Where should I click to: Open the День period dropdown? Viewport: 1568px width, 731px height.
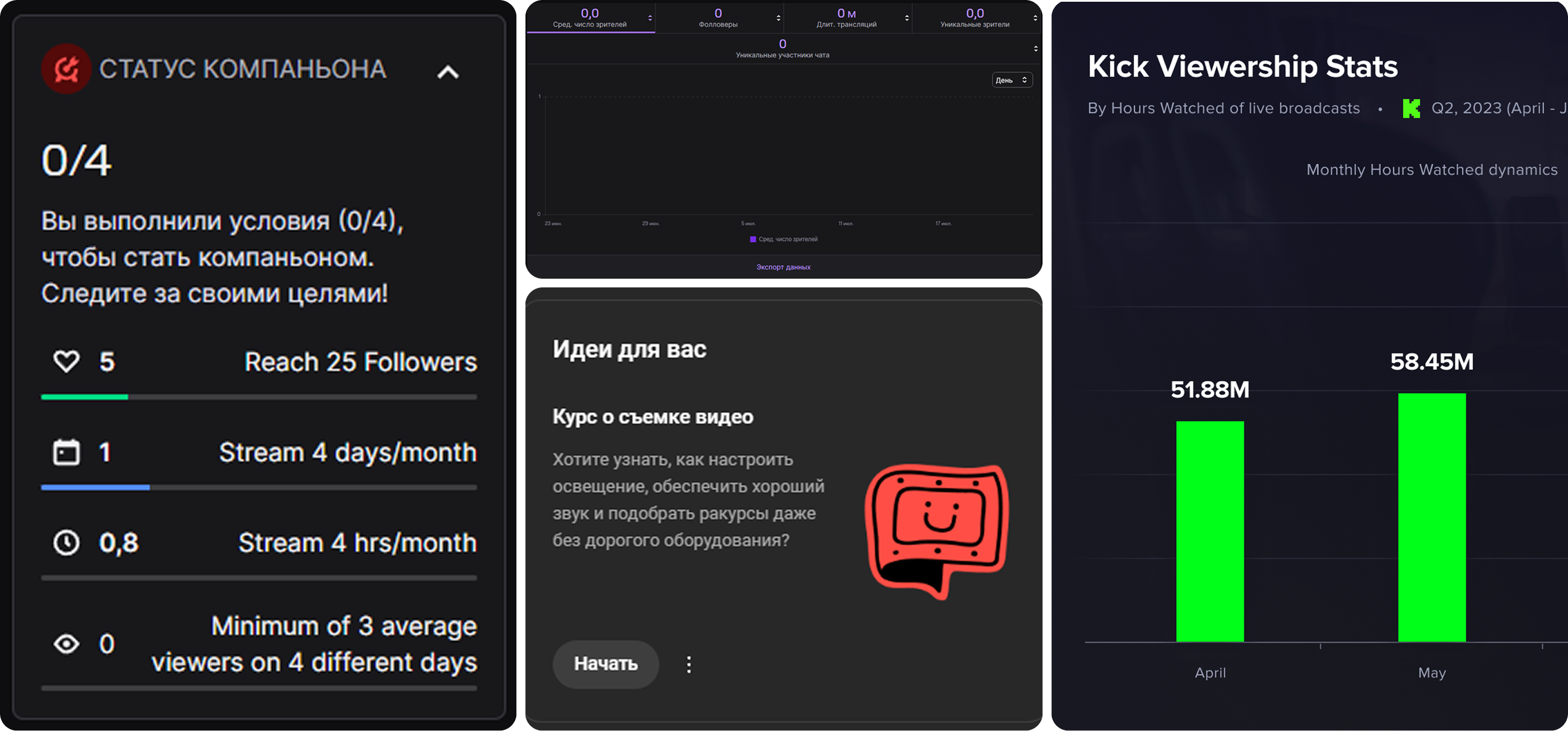click(1012, 80)
